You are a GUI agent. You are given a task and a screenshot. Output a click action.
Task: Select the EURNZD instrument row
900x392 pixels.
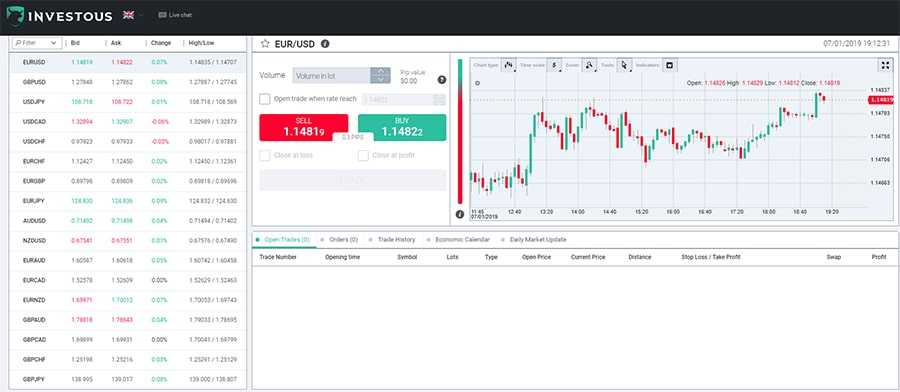click(x=128, y=300)
